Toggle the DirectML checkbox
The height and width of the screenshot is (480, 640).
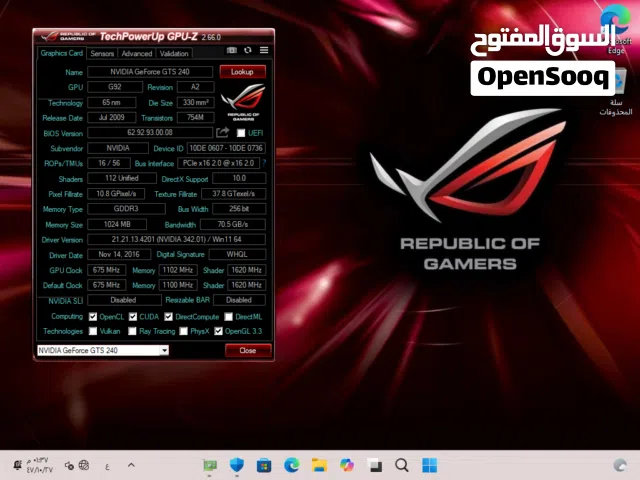(229, 317)
